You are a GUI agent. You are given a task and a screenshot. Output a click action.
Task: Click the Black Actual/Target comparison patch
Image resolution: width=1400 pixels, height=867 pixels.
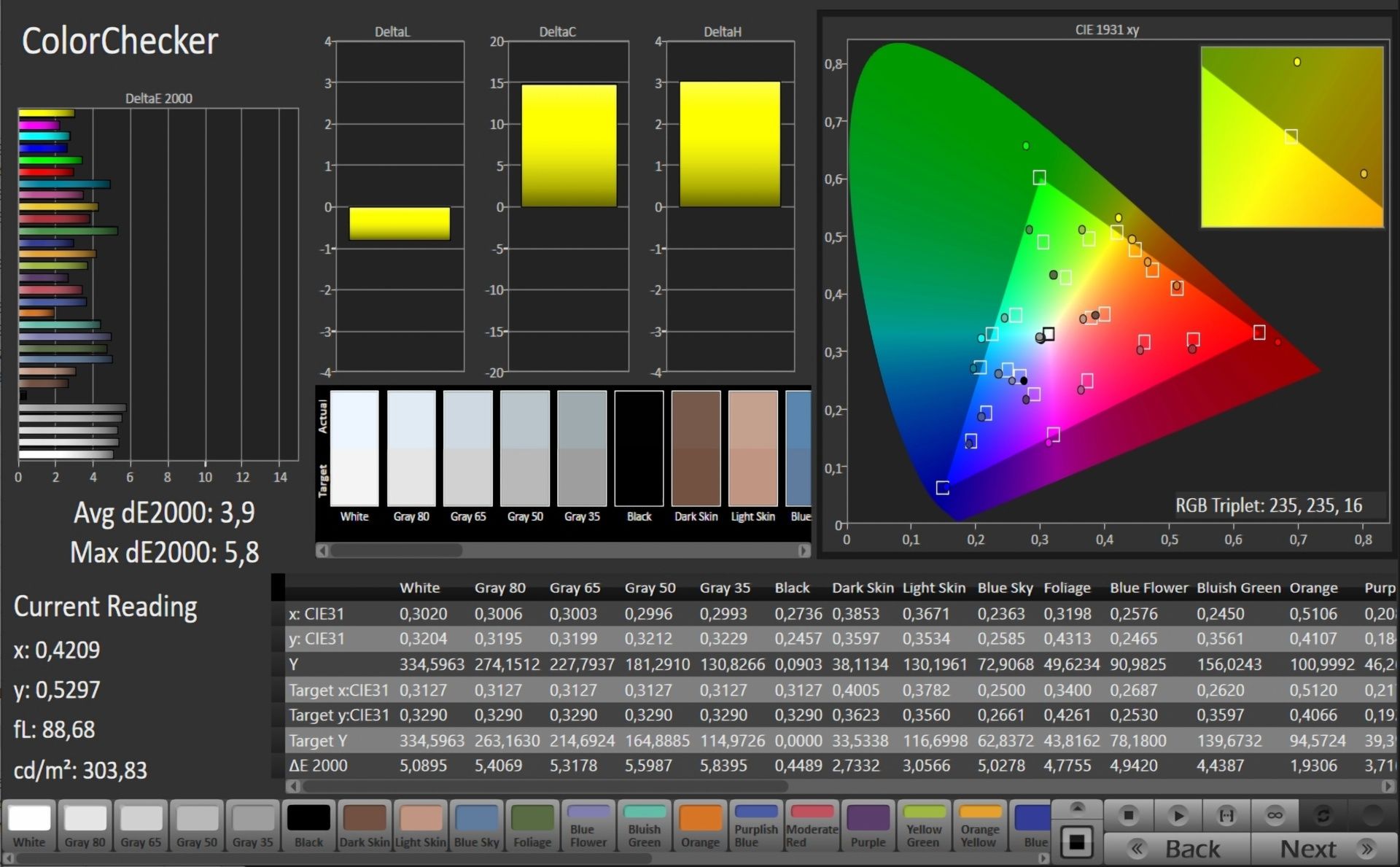(x=639, y=448)
